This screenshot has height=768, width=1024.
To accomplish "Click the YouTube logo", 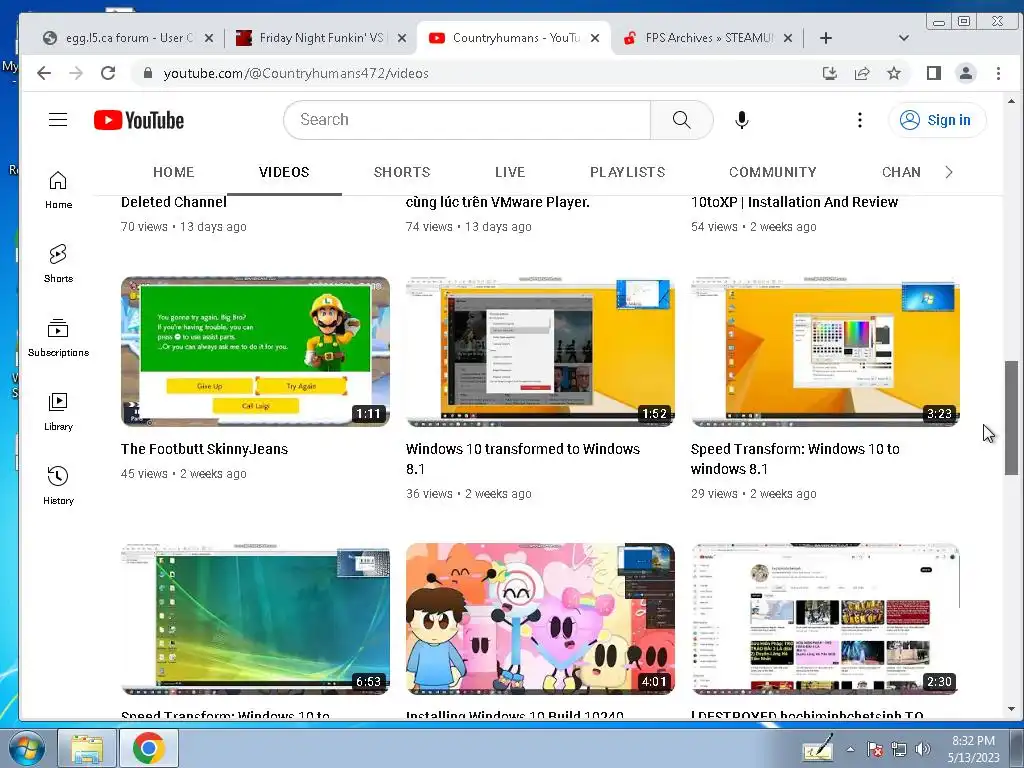I will point(138,120).
